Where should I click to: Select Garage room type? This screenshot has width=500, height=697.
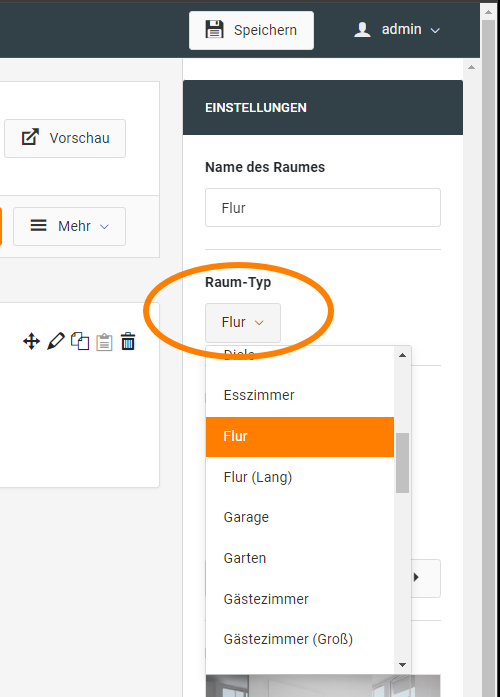(300, 517)
